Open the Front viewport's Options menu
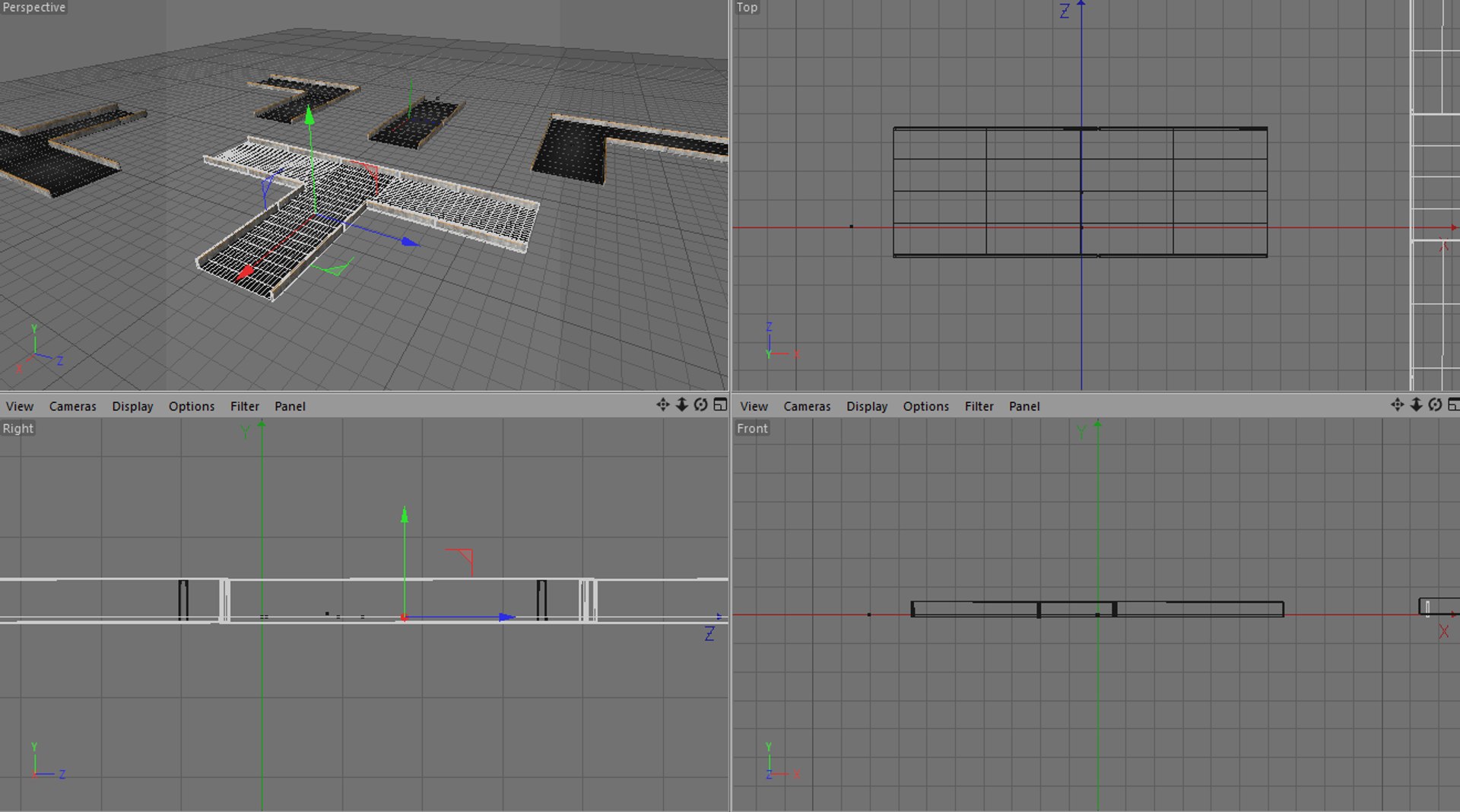1460x812 pixels. [926, 406]
